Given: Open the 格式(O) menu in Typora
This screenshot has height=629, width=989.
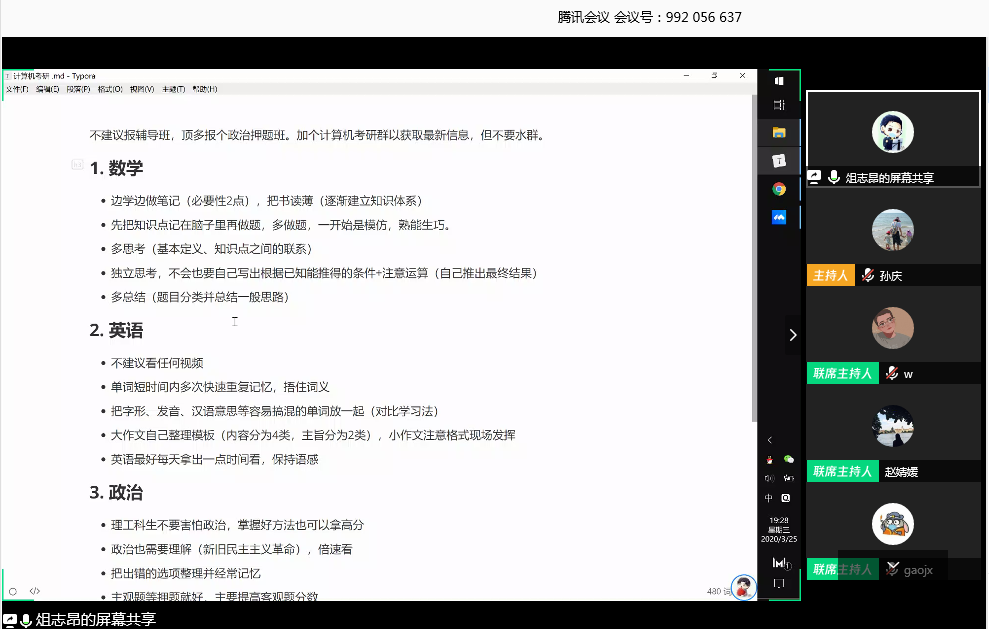Looking at the screenshot, I should coord(109,89).
